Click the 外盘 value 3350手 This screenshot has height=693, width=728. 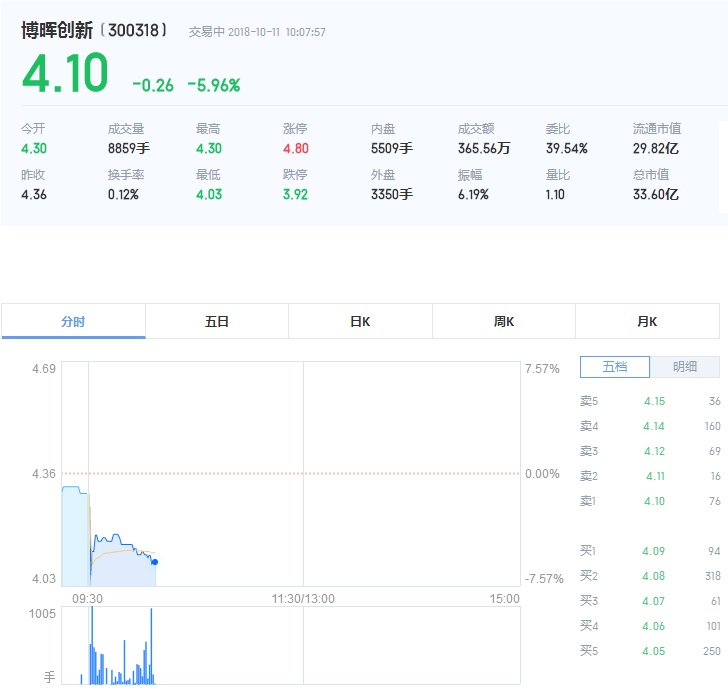[x=392, y=194]
